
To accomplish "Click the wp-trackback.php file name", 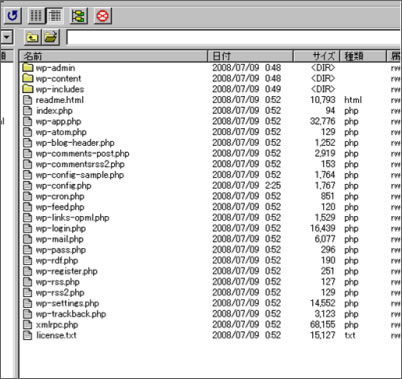I will click(x=71, y=314).
